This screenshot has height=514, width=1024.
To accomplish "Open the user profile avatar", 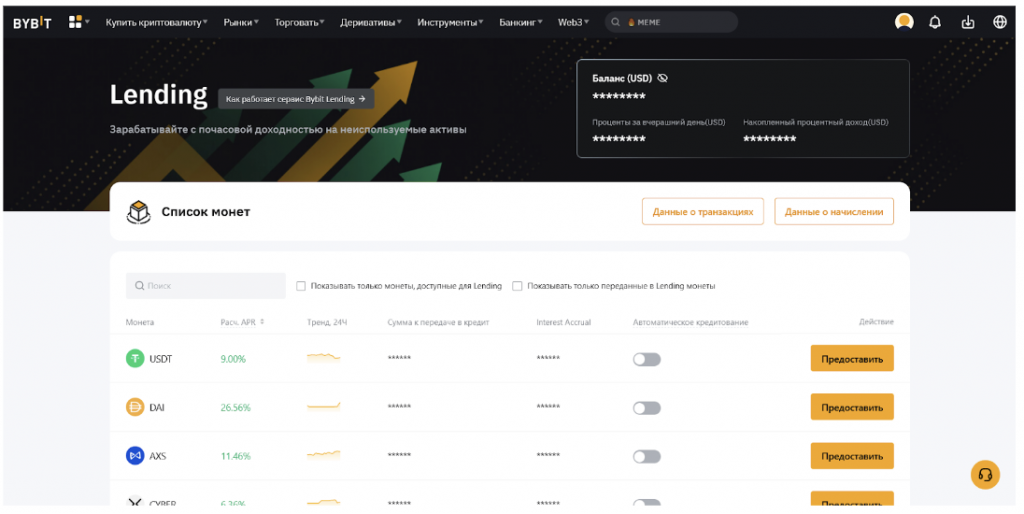I will pos(904,22).
